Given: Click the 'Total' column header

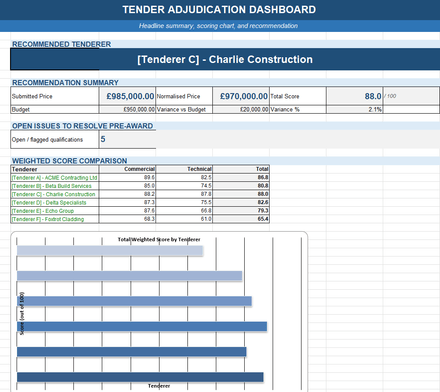Looking at the screenshot, I should tap(241, 169).
